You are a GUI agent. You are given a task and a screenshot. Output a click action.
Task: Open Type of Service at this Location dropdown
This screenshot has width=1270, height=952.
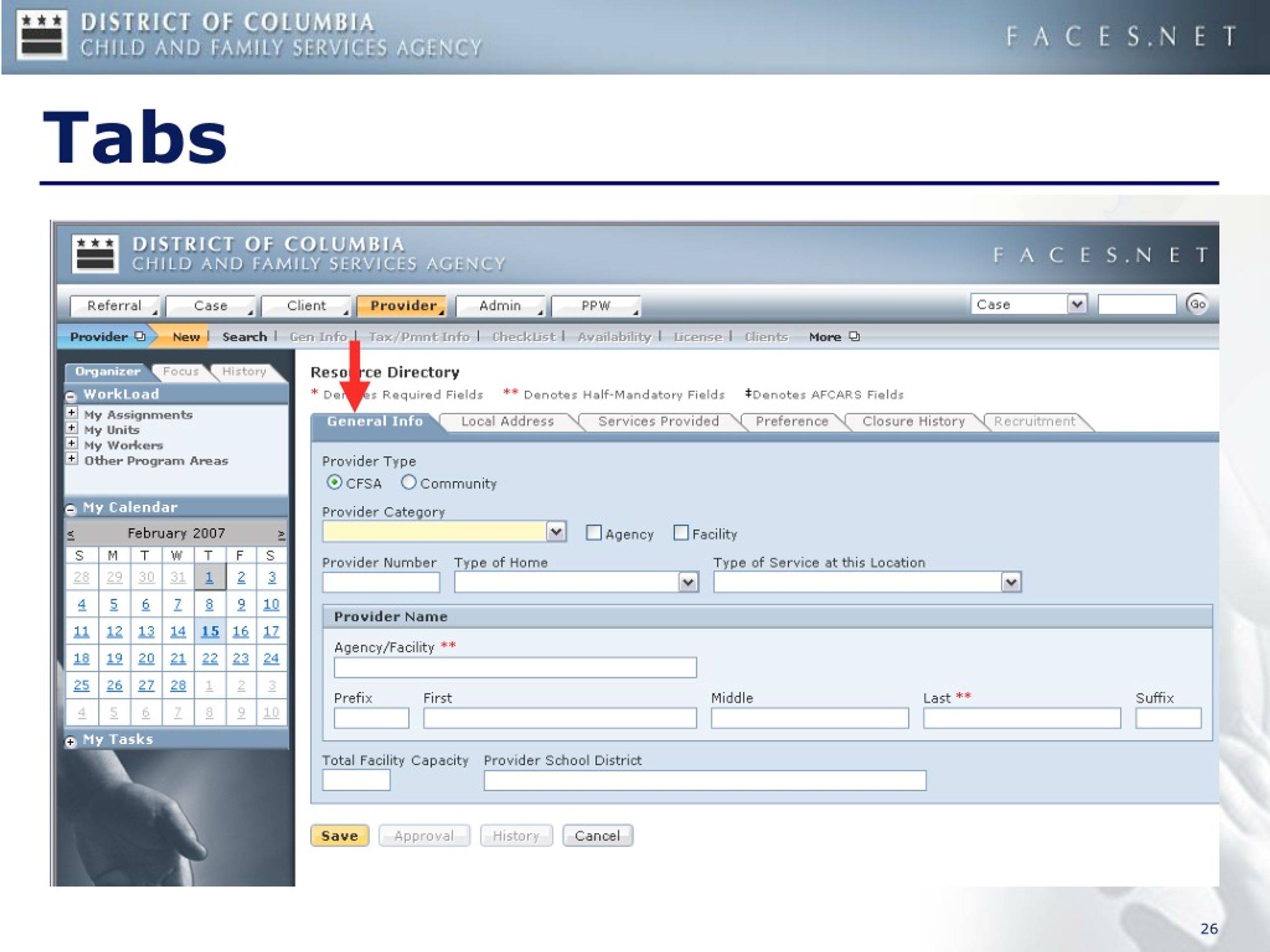1011,583
